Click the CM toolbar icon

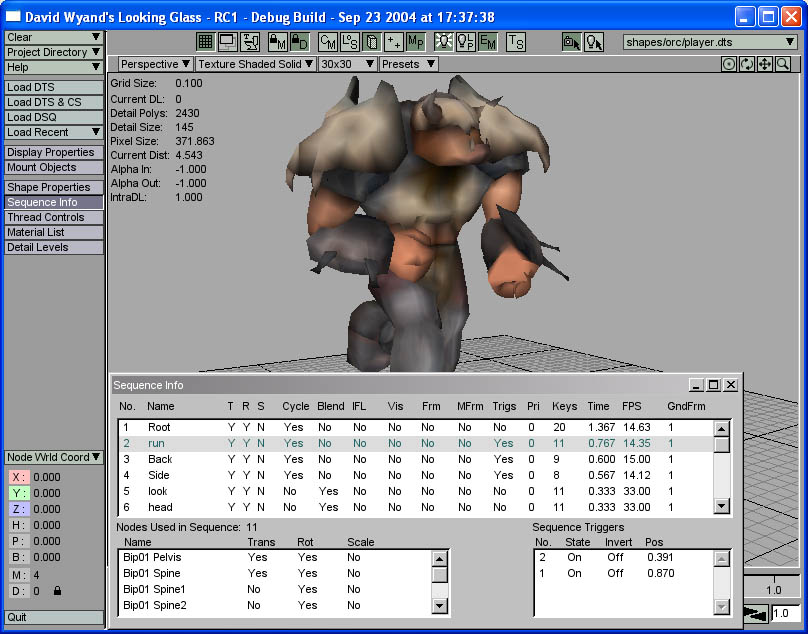327,41
